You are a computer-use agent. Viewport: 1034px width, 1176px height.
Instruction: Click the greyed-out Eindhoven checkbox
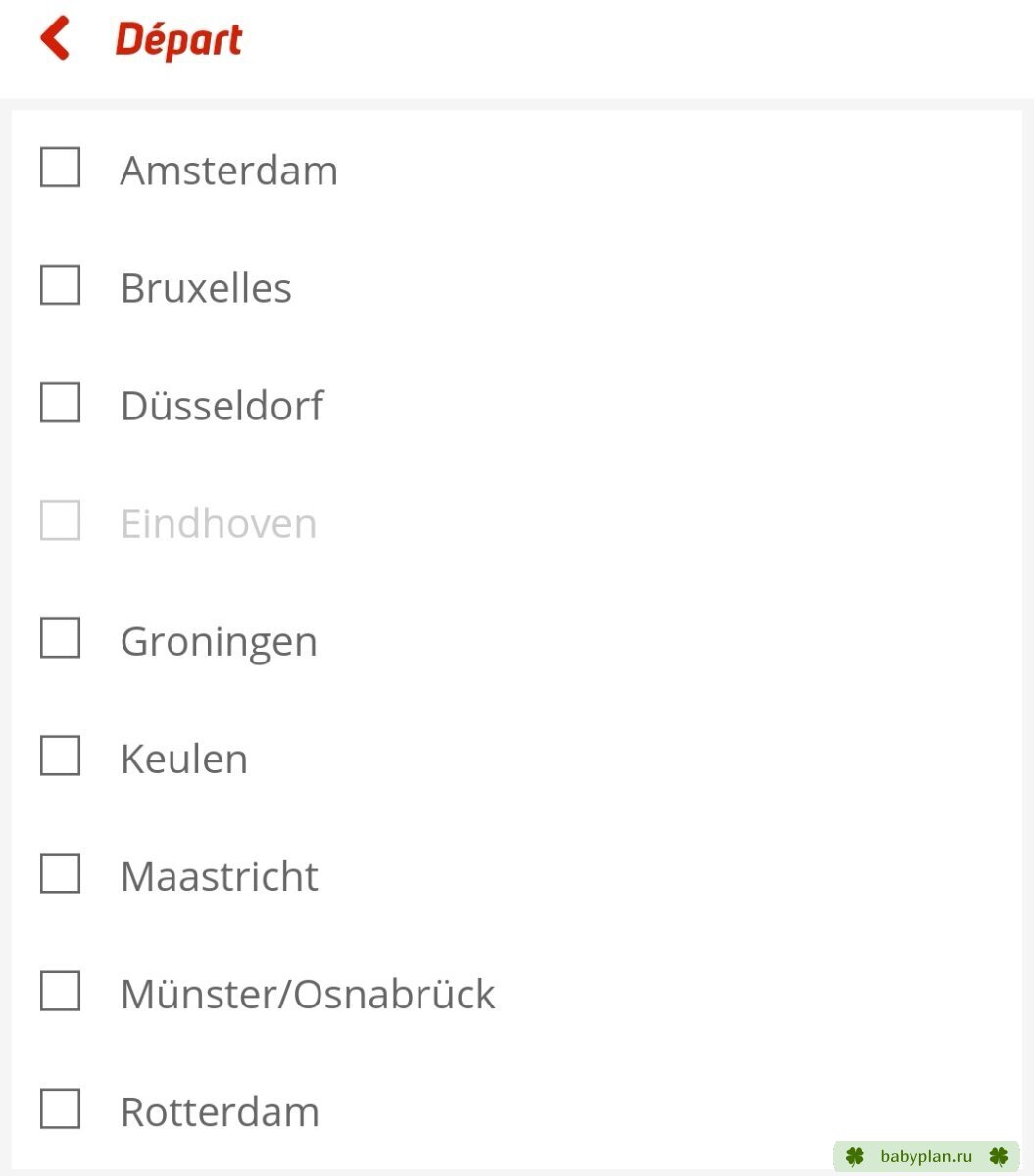(x=60, y=519)
